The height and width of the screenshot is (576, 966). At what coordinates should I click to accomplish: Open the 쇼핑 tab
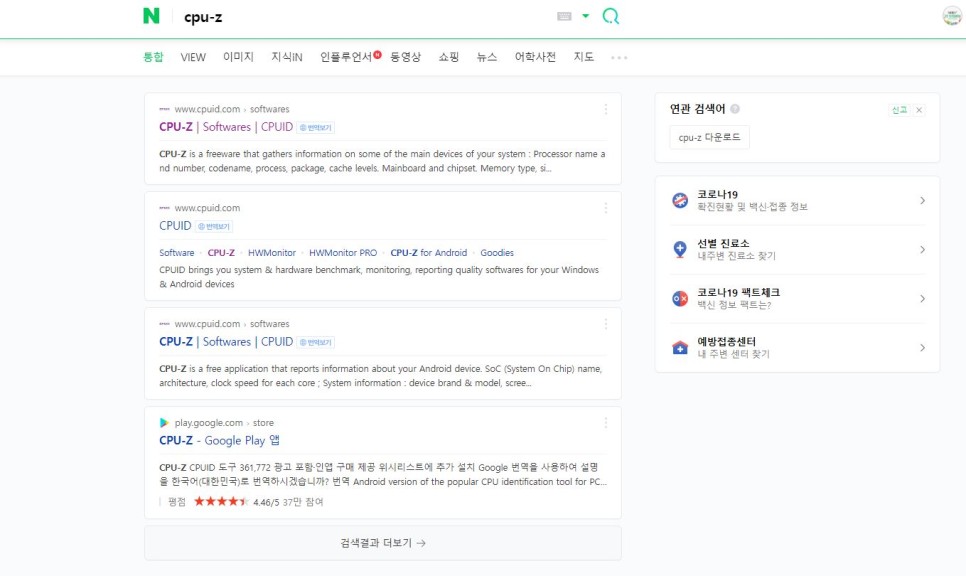(448, 57)
